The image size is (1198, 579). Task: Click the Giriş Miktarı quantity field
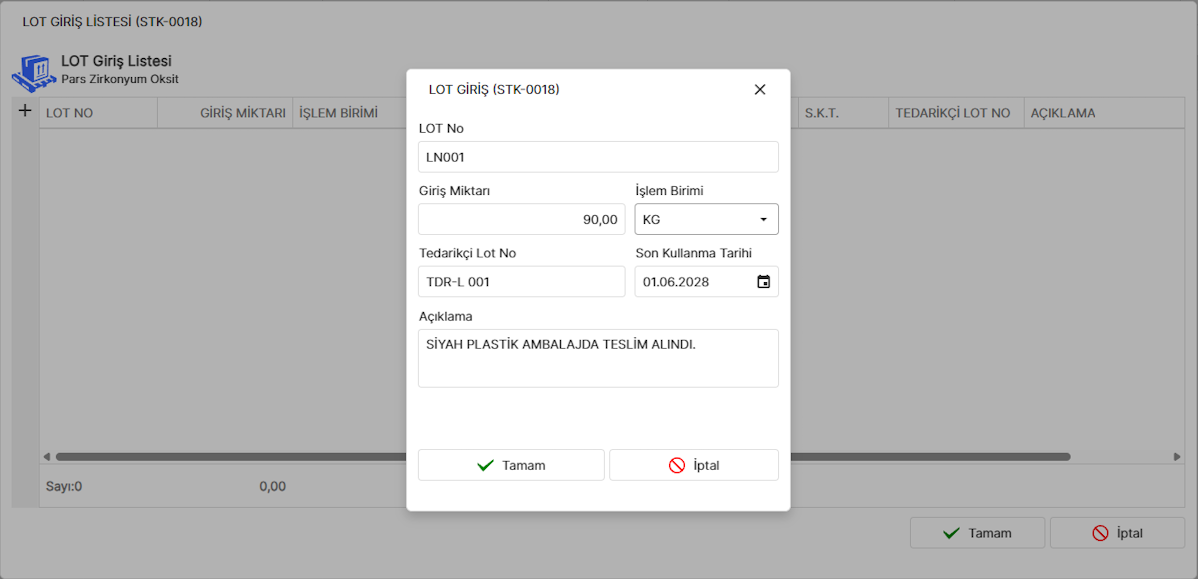[521, 219]
